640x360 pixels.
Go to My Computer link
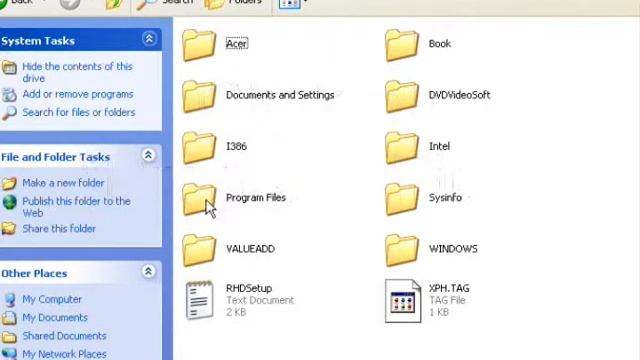pos(52,299)
